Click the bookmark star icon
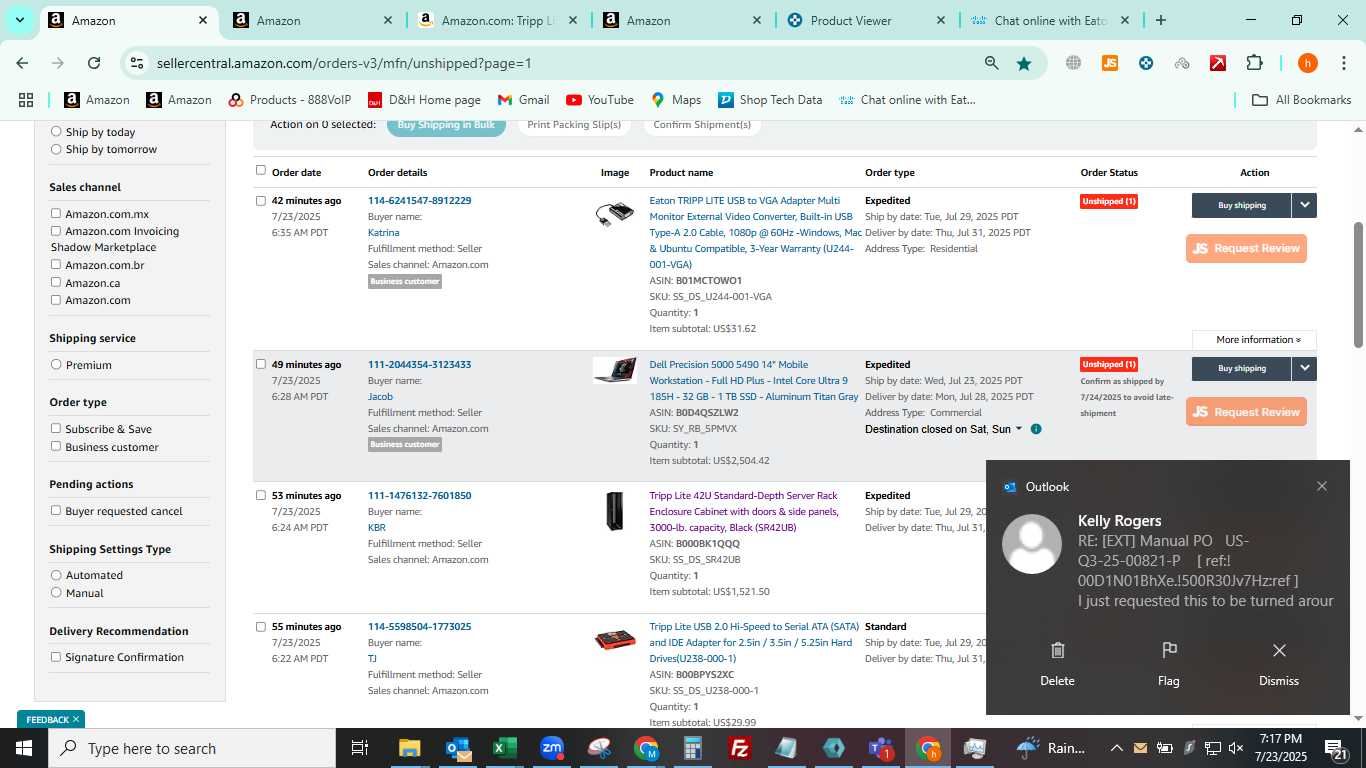Viewport: 1366px width, 768px height. [1024, 63]
